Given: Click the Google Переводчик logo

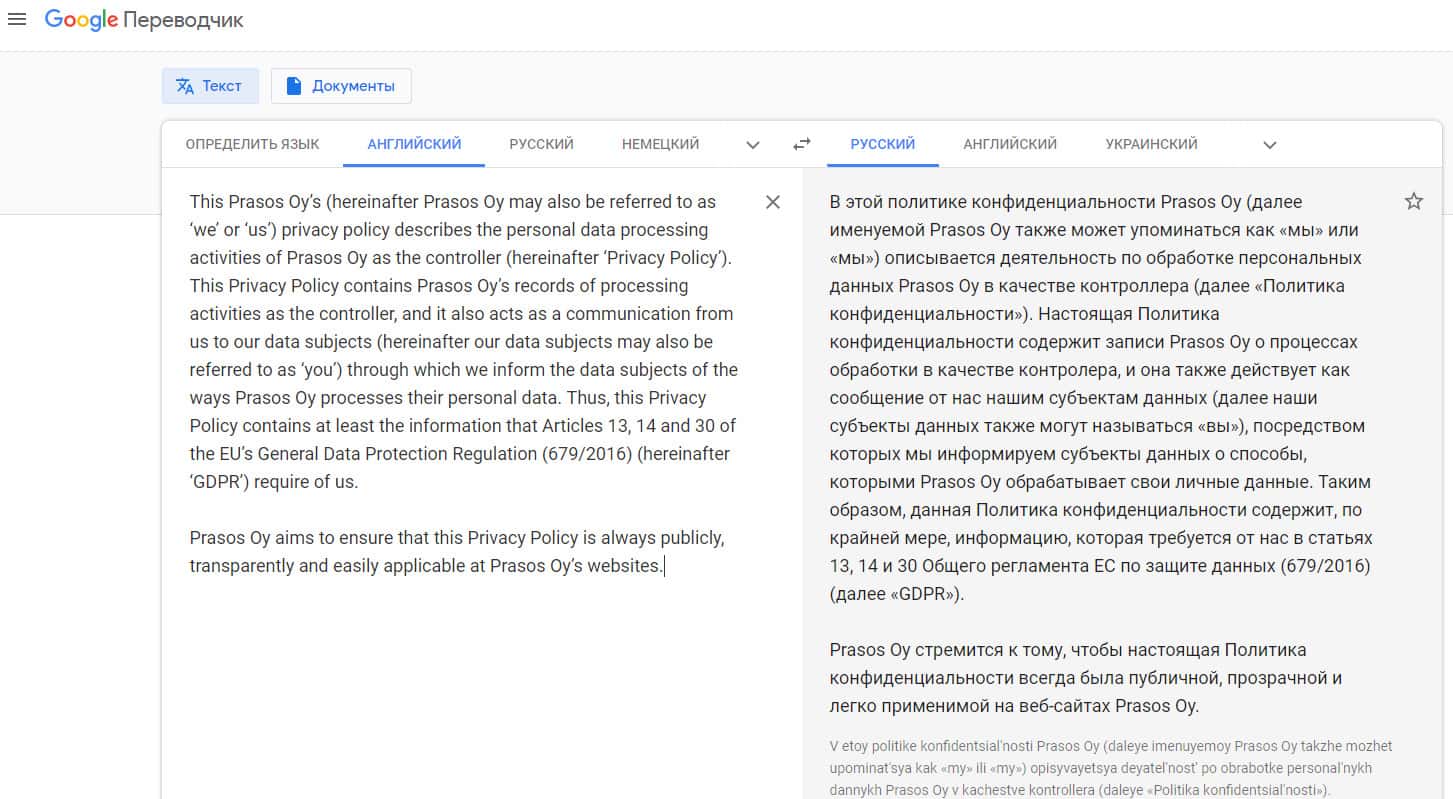Looking at the screenshot, I should pyautogui.click(x=144, y=20).
